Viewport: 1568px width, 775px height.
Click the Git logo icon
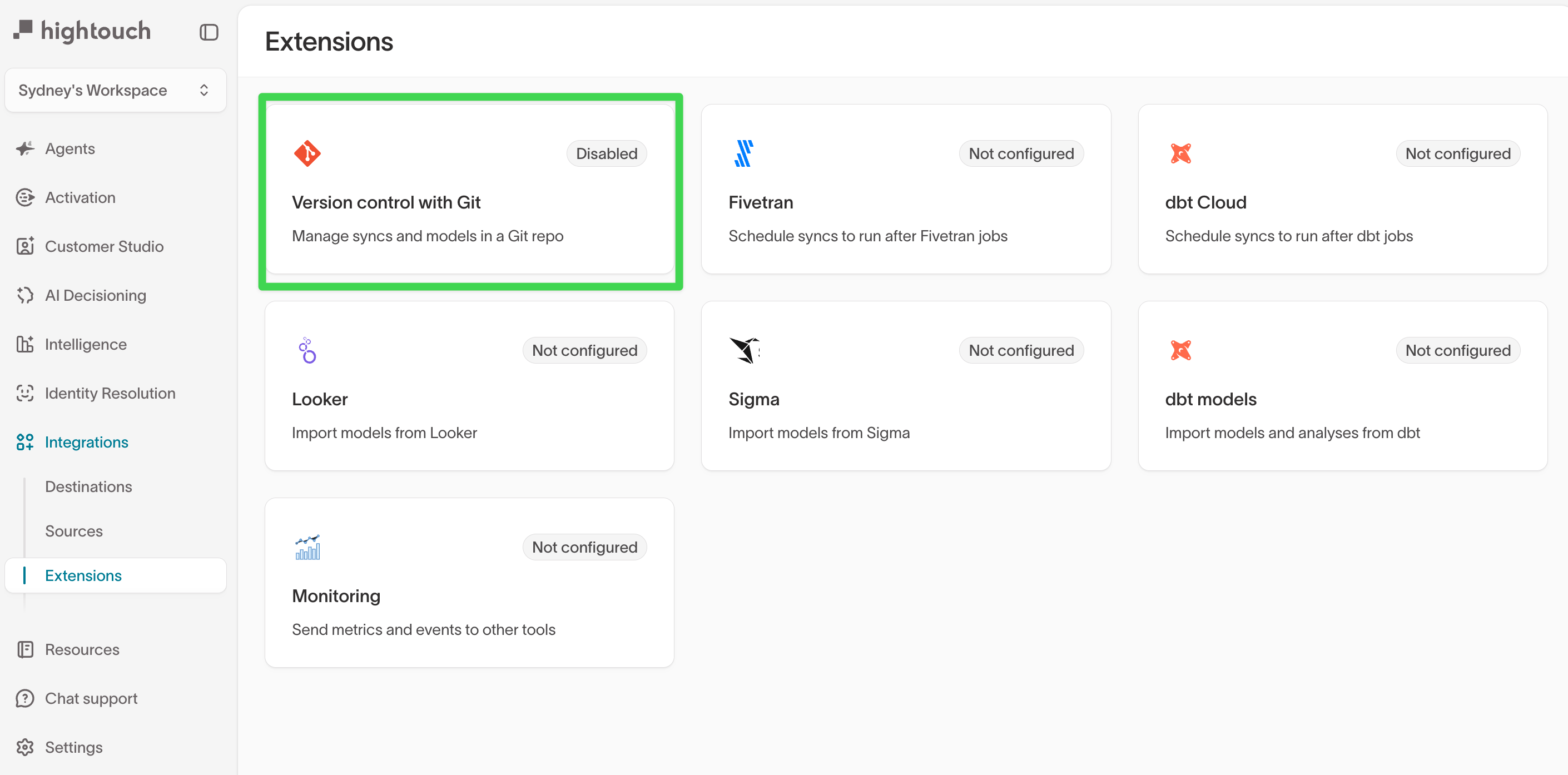[x=307, y=153]
